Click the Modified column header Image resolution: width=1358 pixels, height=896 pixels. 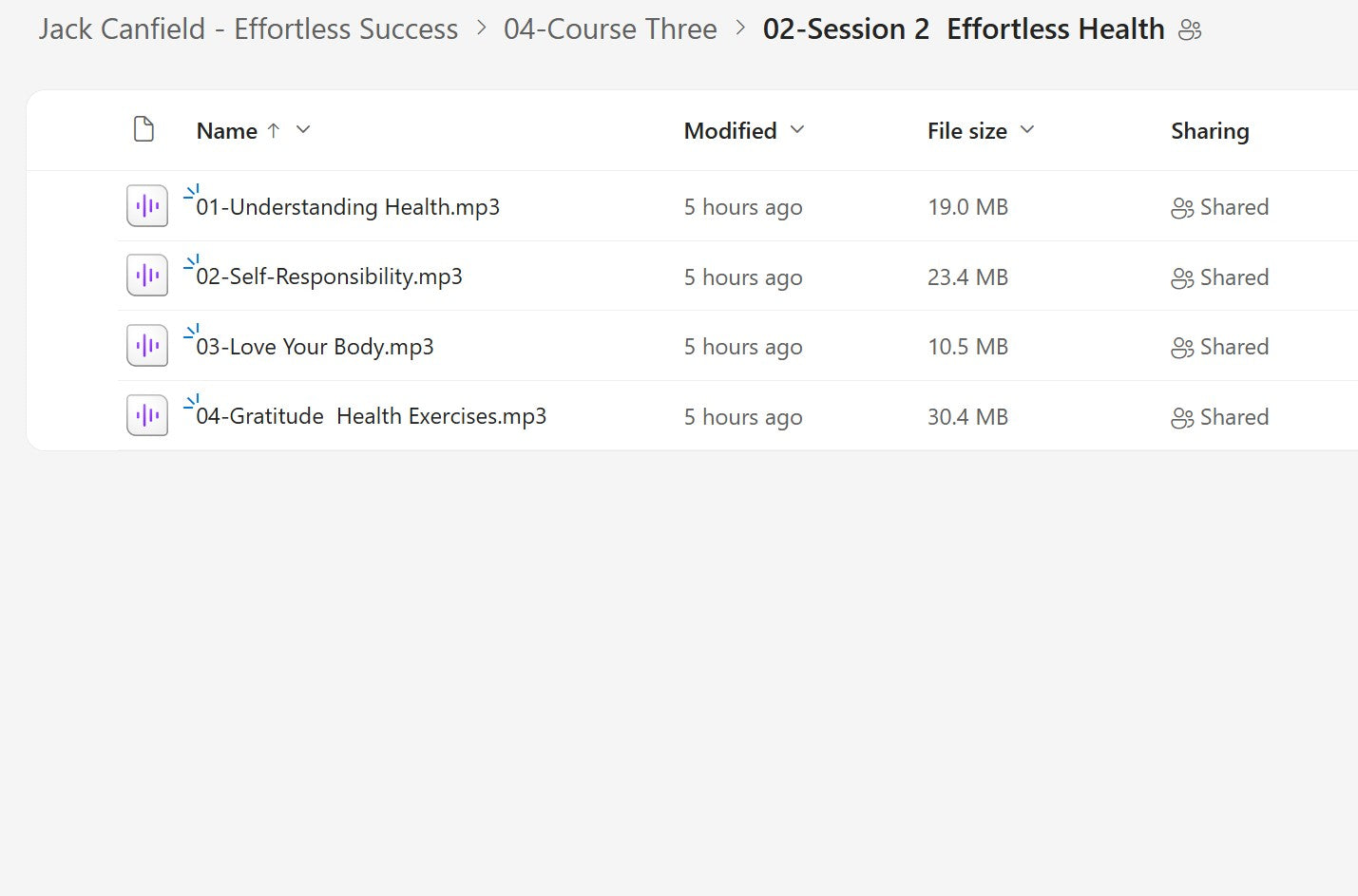pyautogui.click(x=729, y=130)
